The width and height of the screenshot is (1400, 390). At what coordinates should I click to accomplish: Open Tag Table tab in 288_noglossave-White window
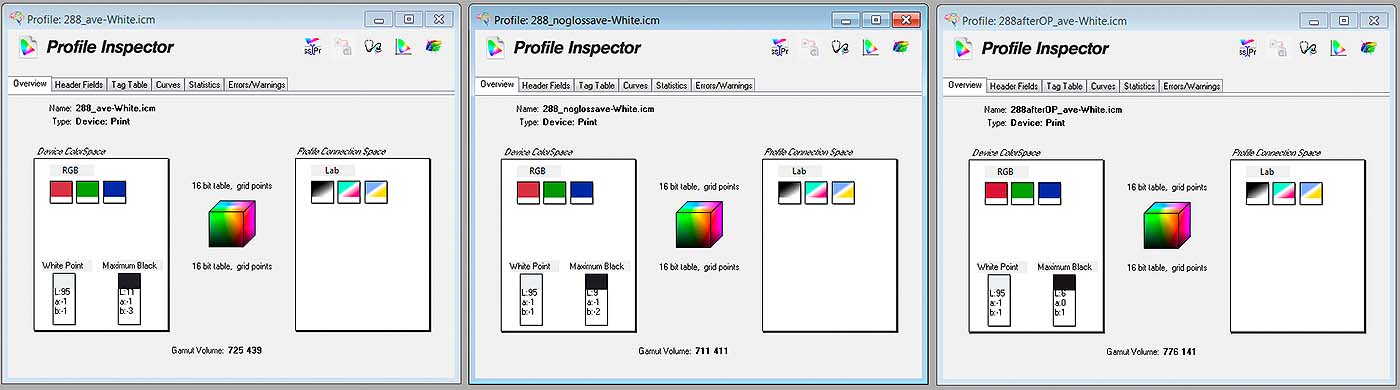597,86
